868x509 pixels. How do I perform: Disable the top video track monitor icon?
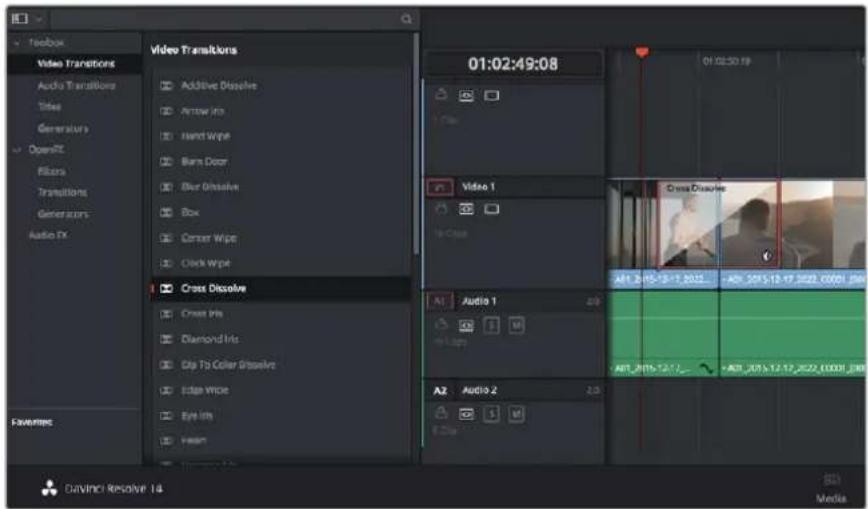[x=492, y=96]
